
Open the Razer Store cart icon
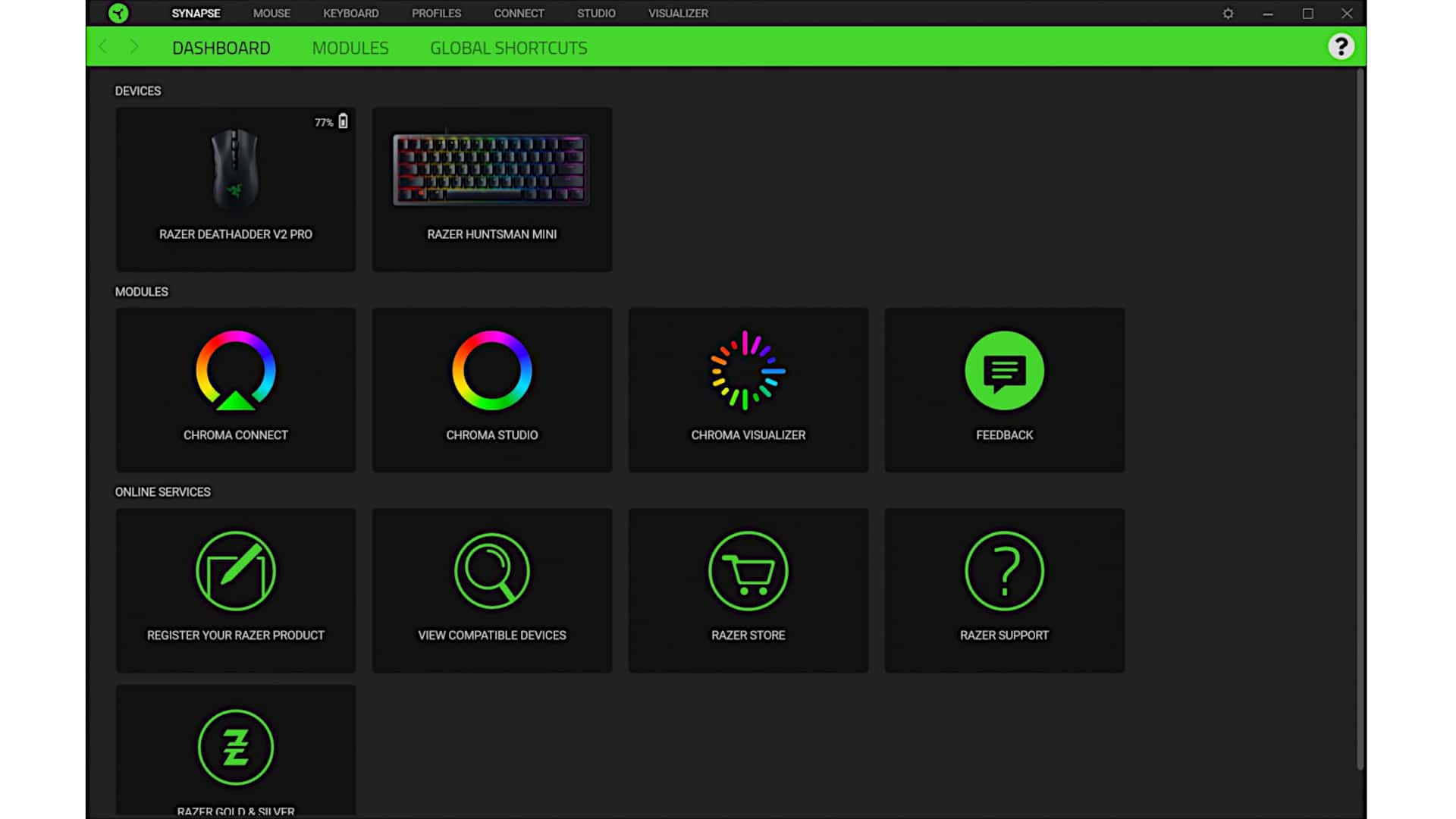coord(748,570)
